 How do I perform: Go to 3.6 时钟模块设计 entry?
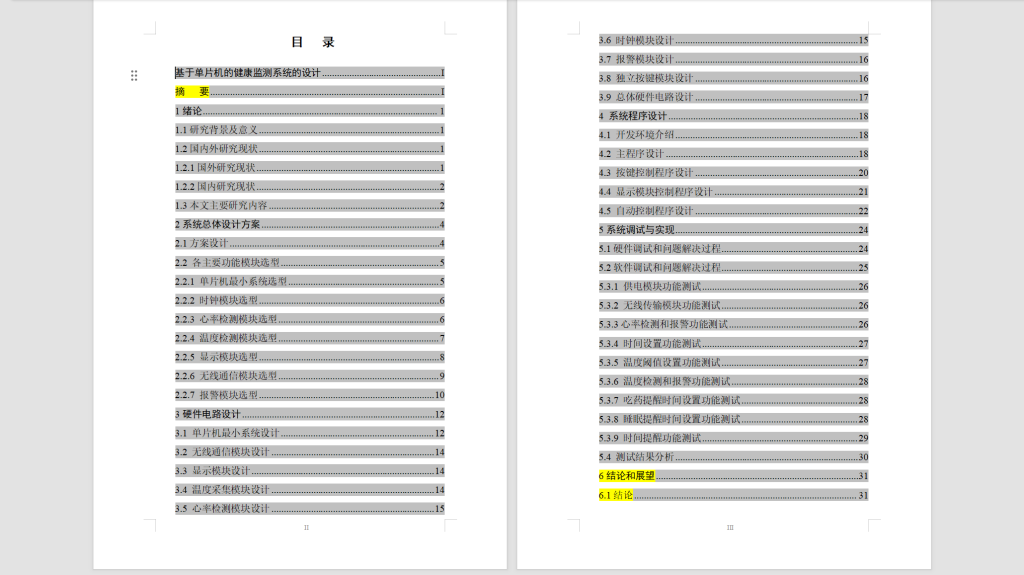(x=637, y=41)
